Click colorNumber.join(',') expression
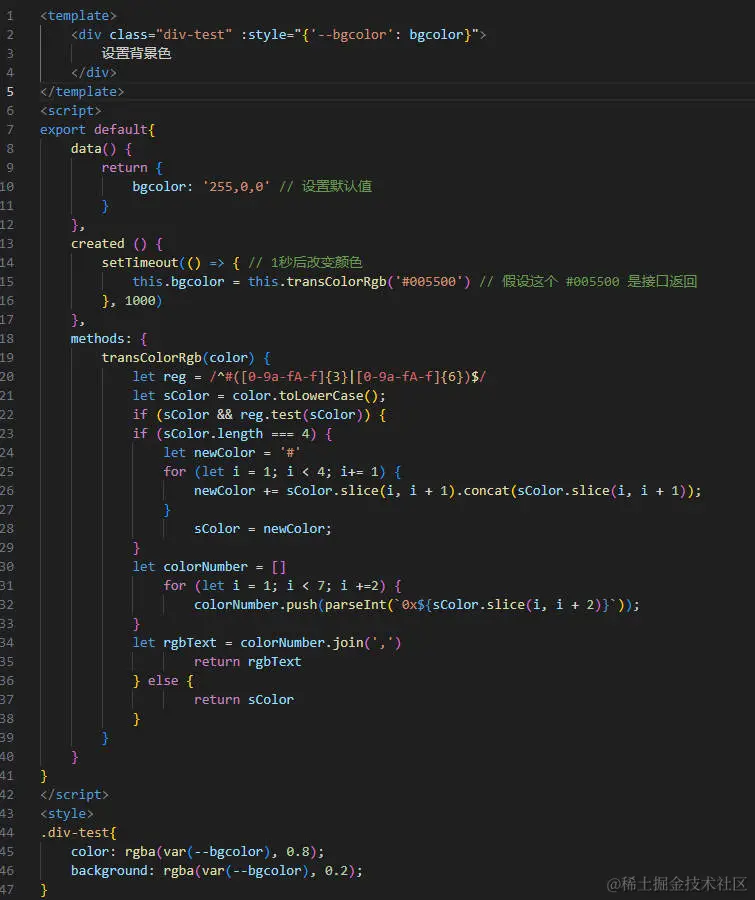Image resolution: width=755 pixels, height=900 pixels. point(320,642)
